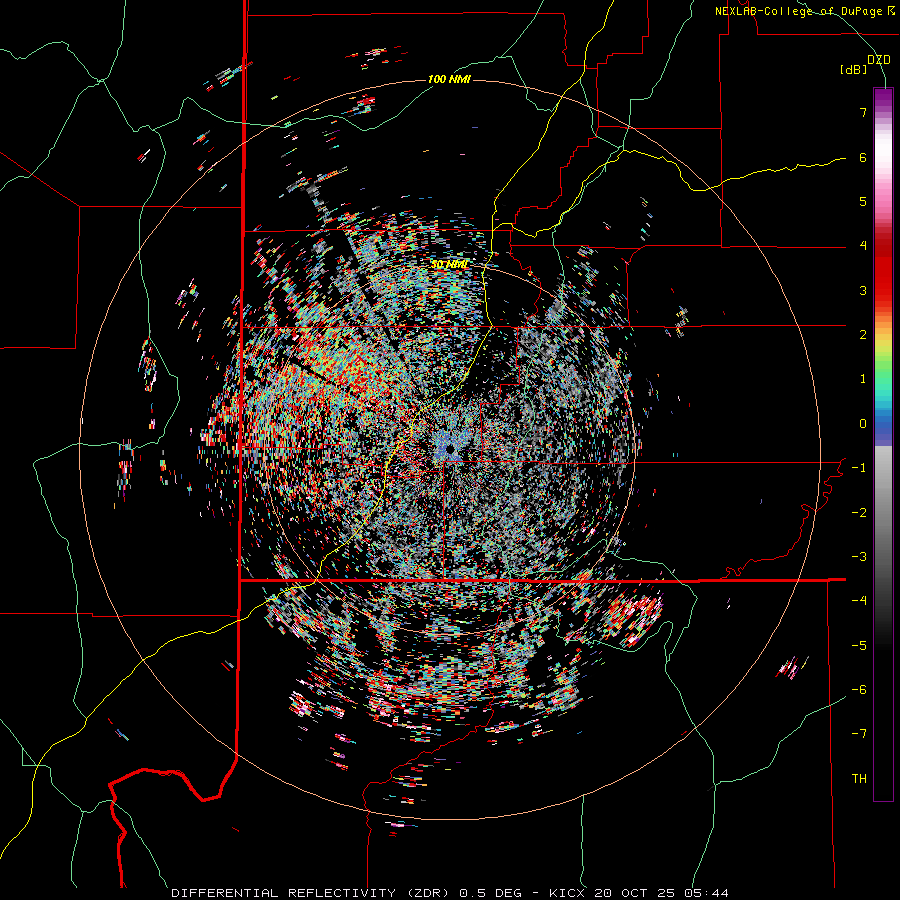The image size is (900, 900).
Task: Click the -3 dB value on scale
Action: click(859, 557)
